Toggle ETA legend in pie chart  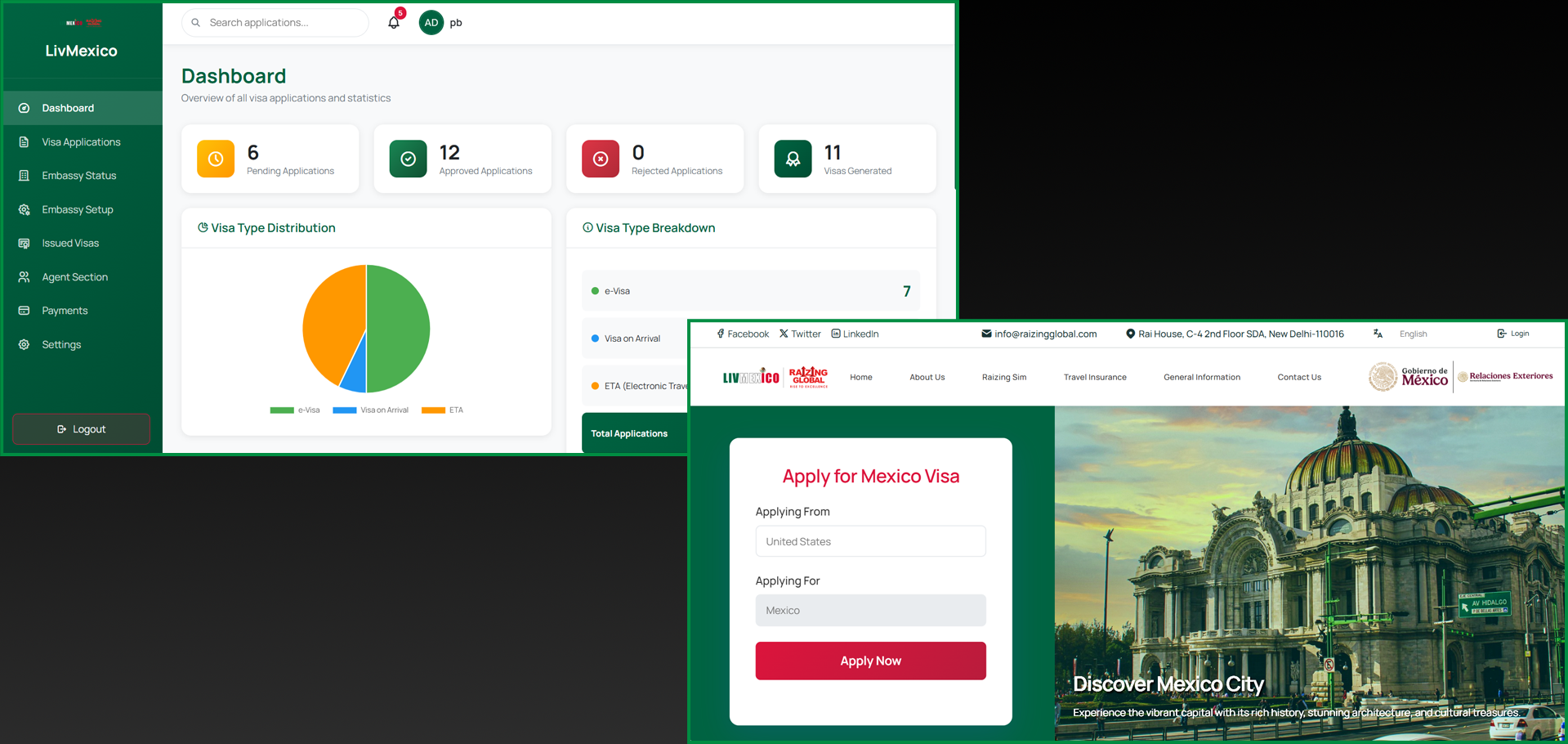coord(443,410)
